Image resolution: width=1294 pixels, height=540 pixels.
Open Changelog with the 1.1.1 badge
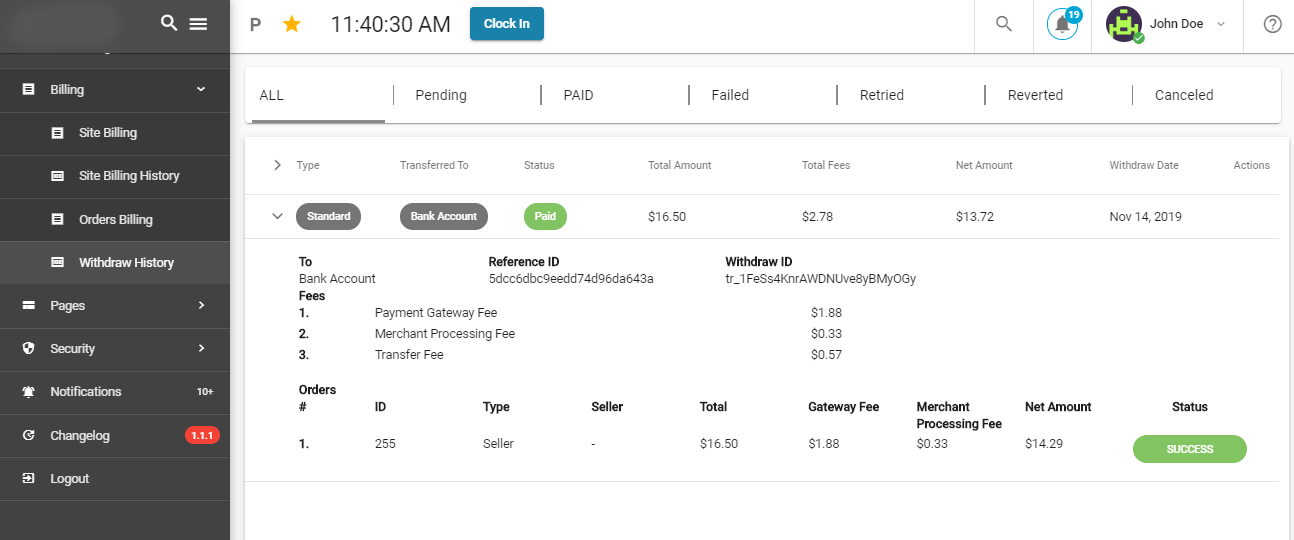tap(80, 436)
